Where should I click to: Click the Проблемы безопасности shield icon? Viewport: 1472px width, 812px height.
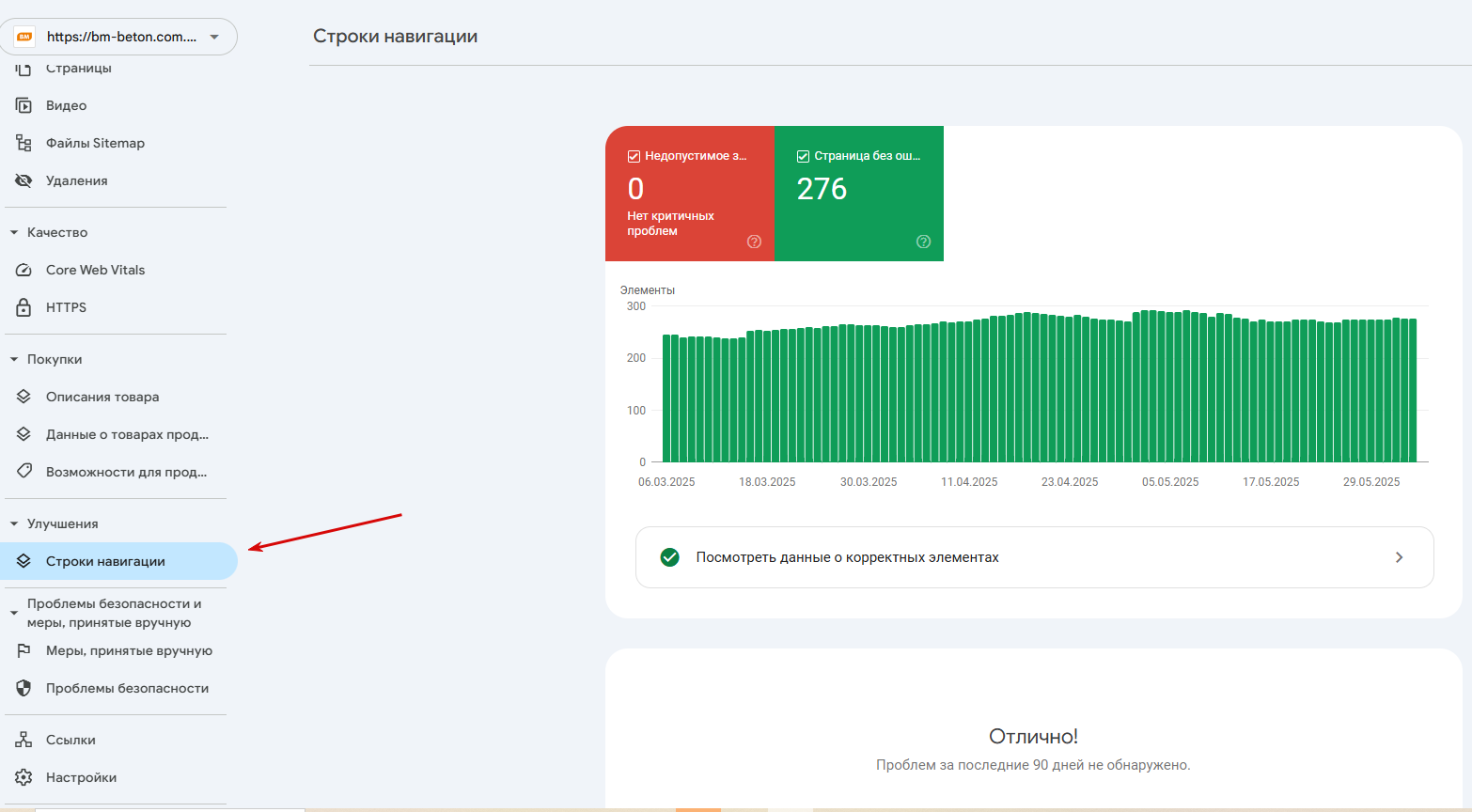24,688
